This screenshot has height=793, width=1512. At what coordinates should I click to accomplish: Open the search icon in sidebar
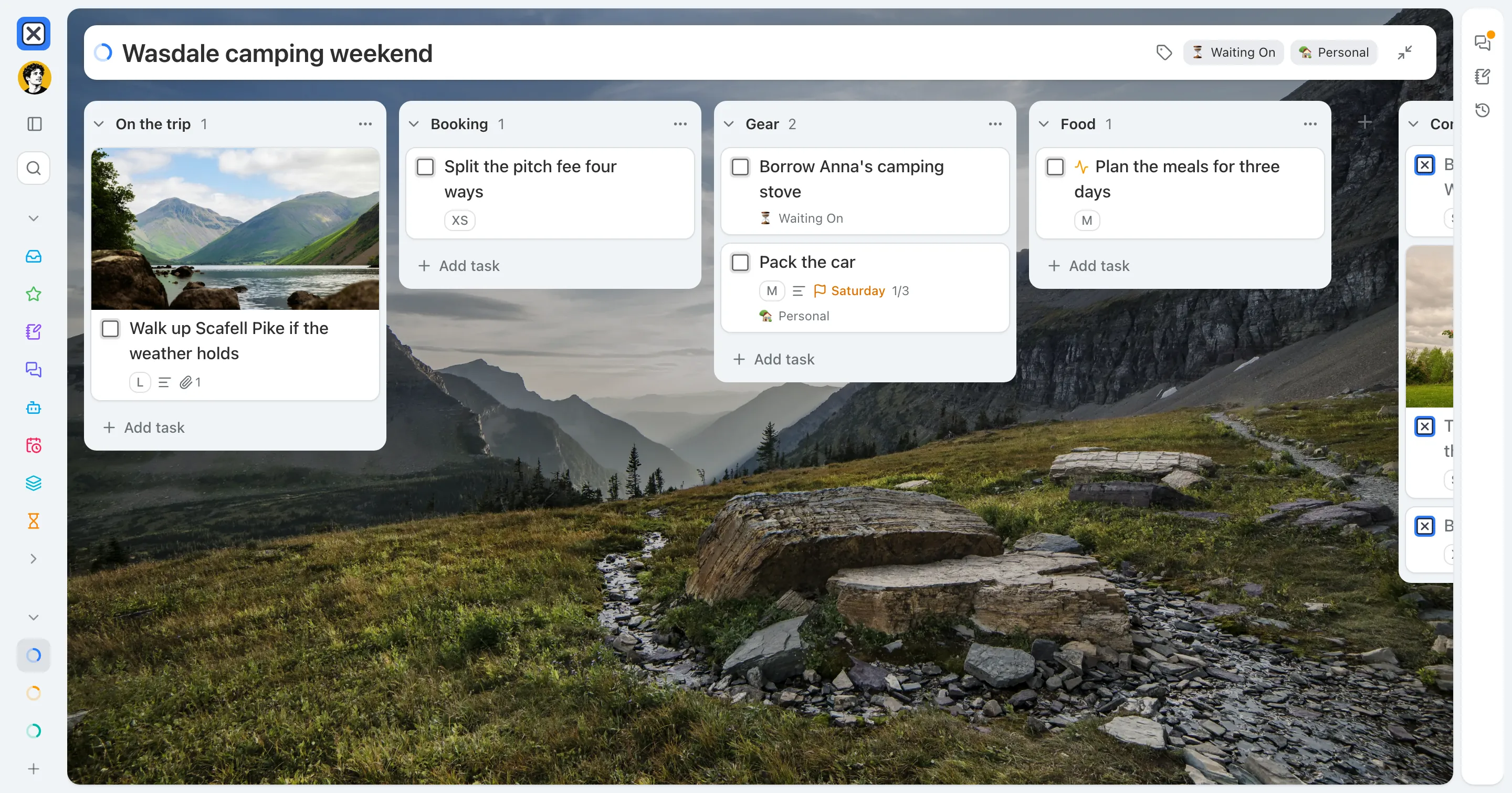coord(34,169)
